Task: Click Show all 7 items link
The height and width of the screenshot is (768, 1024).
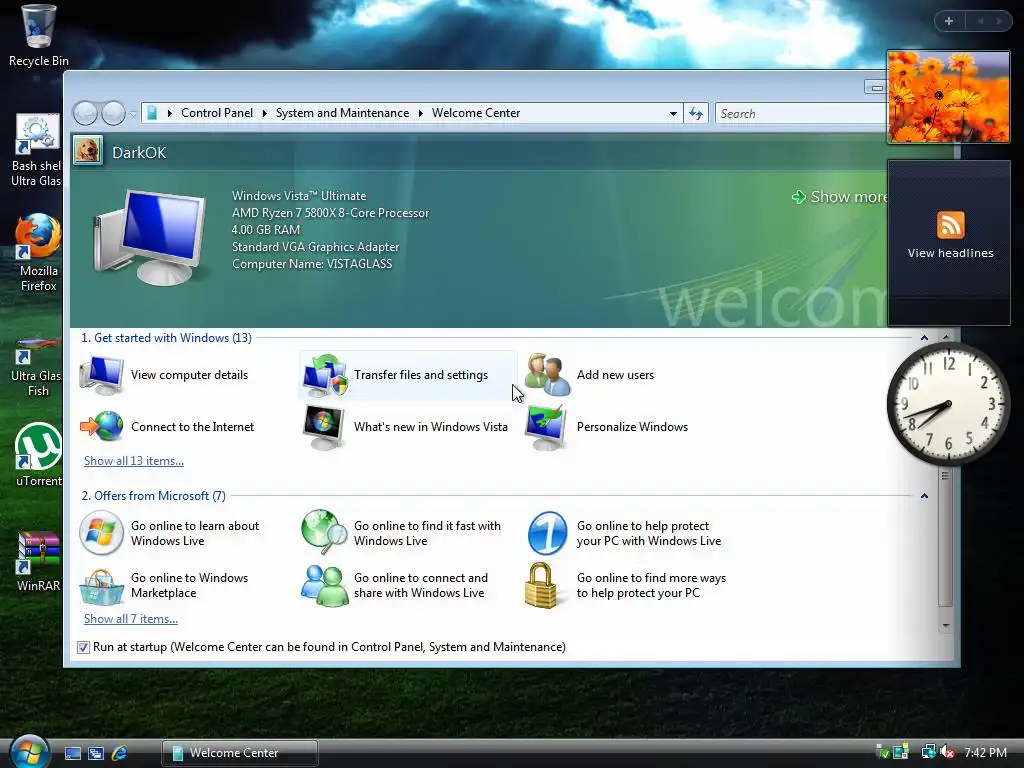Action: (x=131, y=619)
